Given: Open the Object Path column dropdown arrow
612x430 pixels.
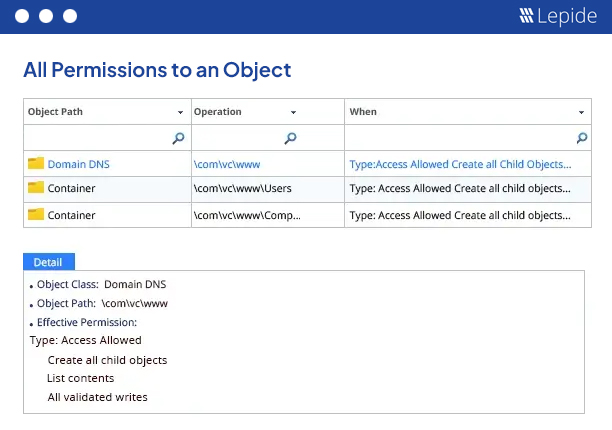Looking at the screenshot, I should coord(180,112).
